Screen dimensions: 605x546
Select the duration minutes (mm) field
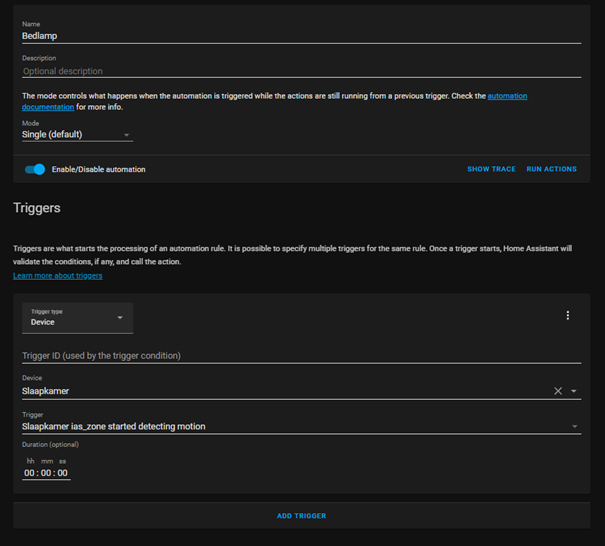(46, 473)
